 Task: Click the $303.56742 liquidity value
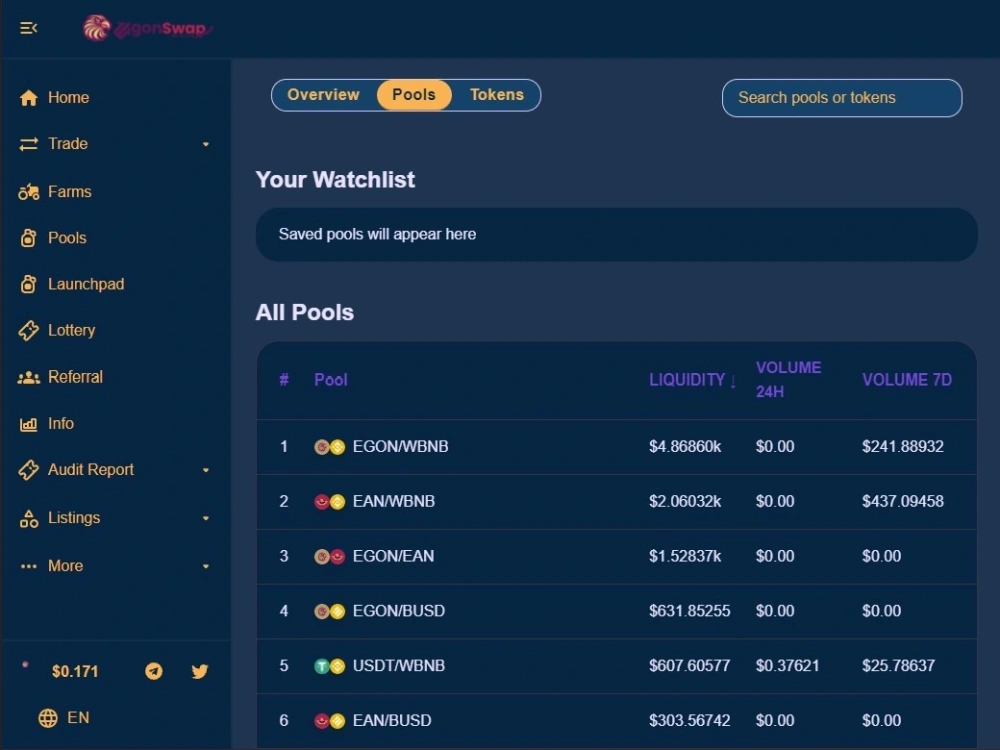pyautogui.click(x=689, y=721)
